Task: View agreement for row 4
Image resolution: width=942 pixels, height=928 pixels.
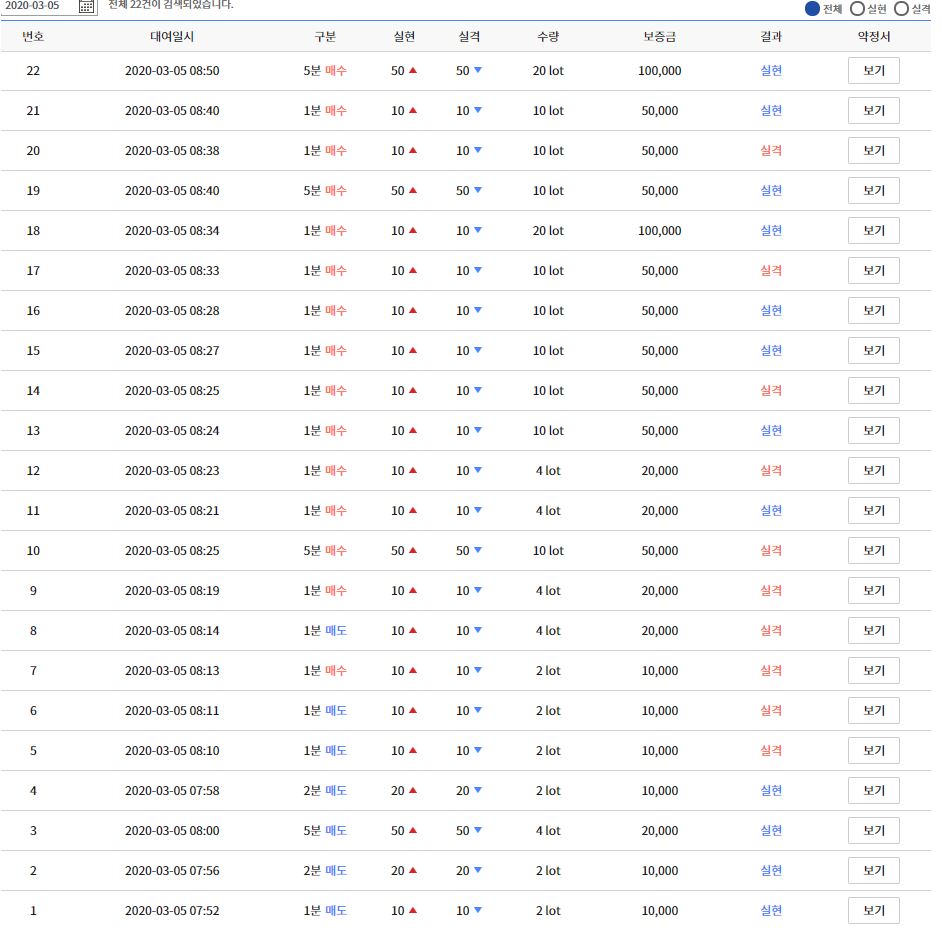Action: point(874,790)
